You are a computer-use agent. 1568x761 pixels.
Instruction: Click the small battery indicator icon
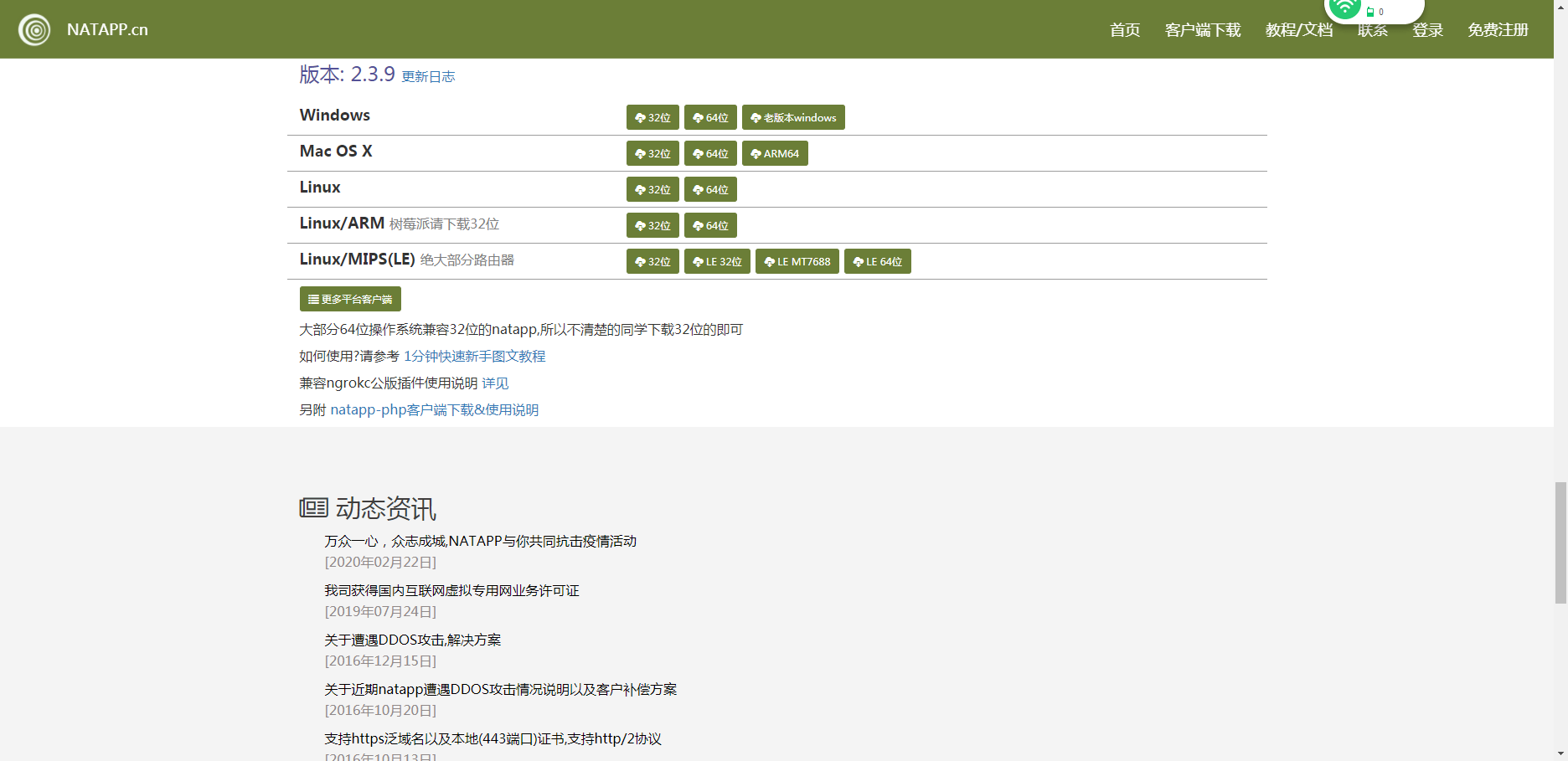coord(1370,12)
